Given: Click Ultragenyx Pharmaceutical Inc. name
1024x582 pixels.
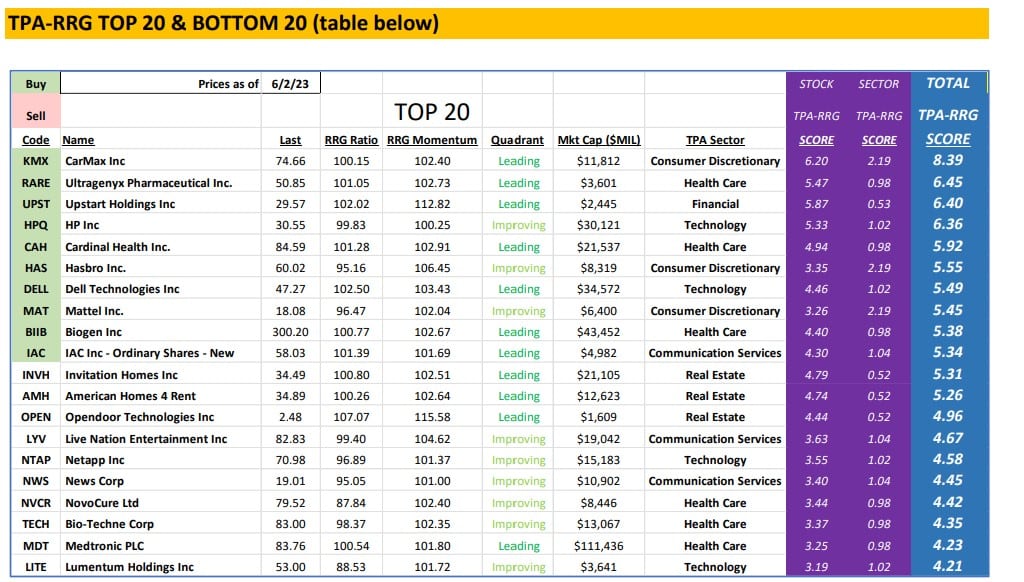Looking at the screenshot, I should [149, 183].
